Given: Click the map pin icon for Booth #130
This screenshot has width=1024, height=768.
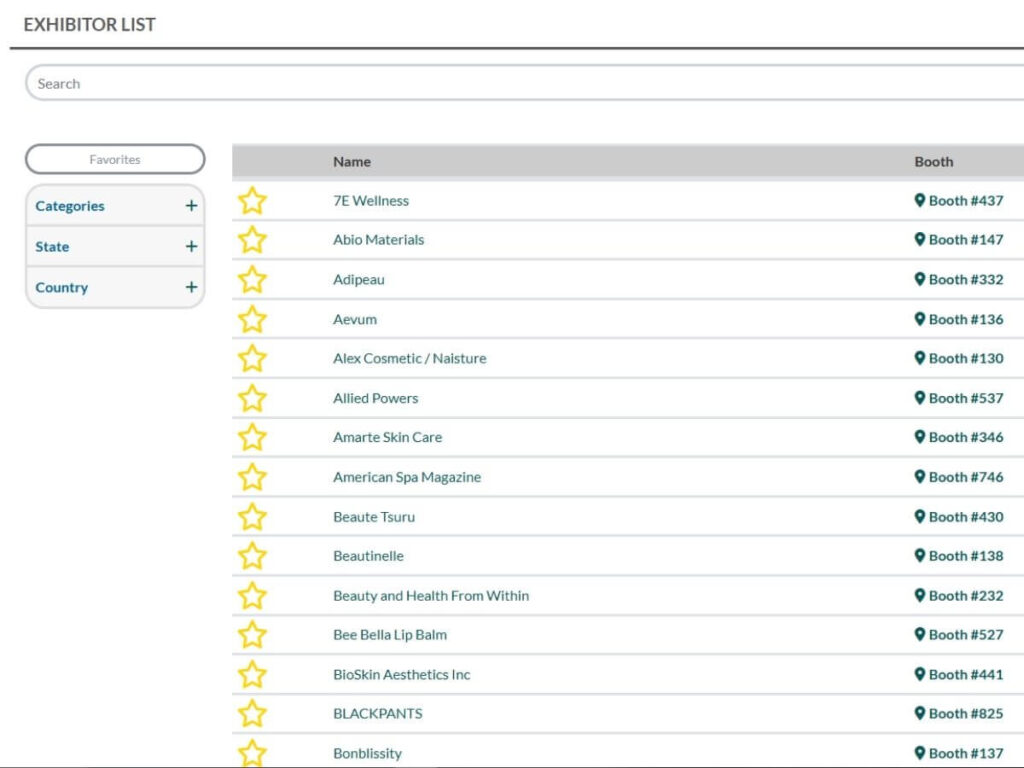Looking at the screenshot, I should [920, 359].
